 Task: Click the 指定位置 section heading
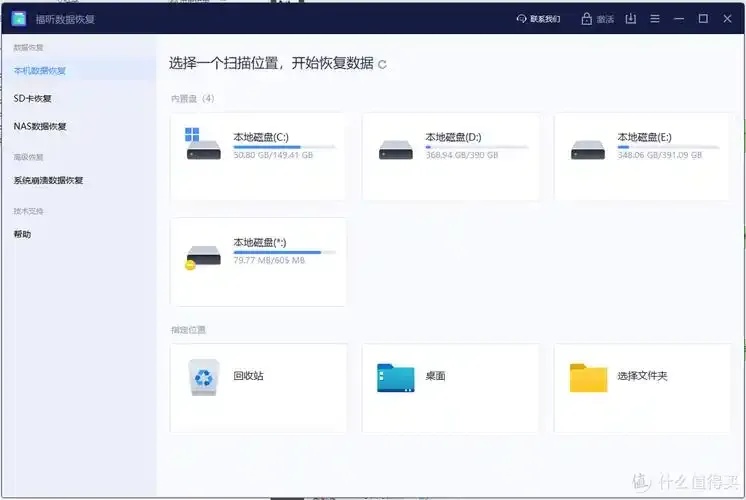(188, 330)
